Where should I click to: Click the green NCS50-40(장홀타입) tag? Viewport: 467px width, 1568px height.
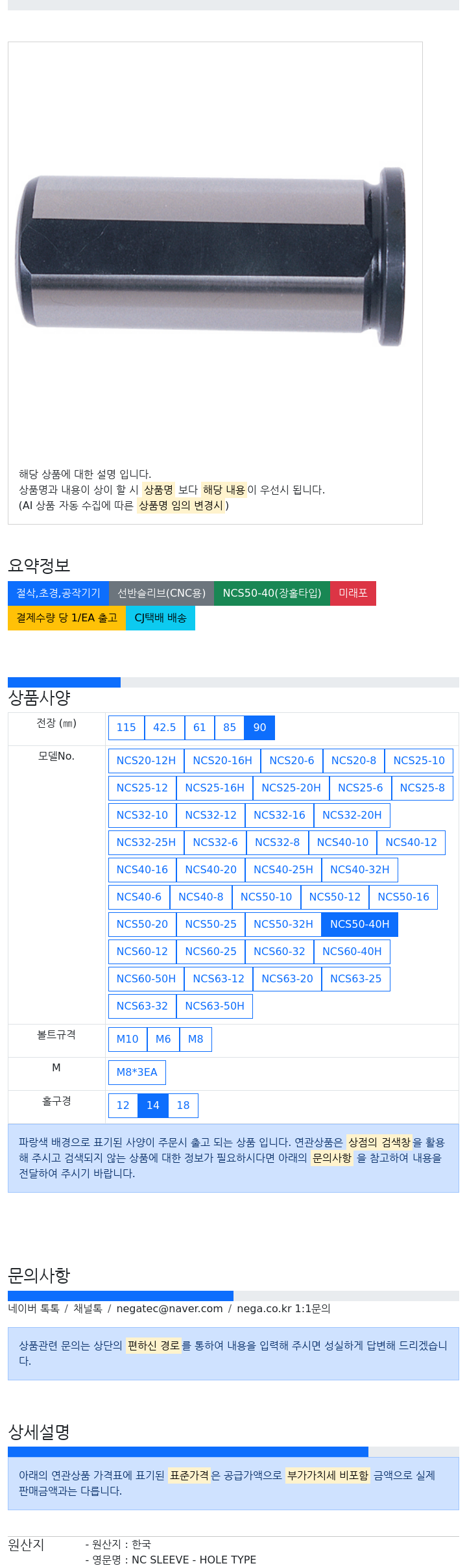click(x=272, y=593)
